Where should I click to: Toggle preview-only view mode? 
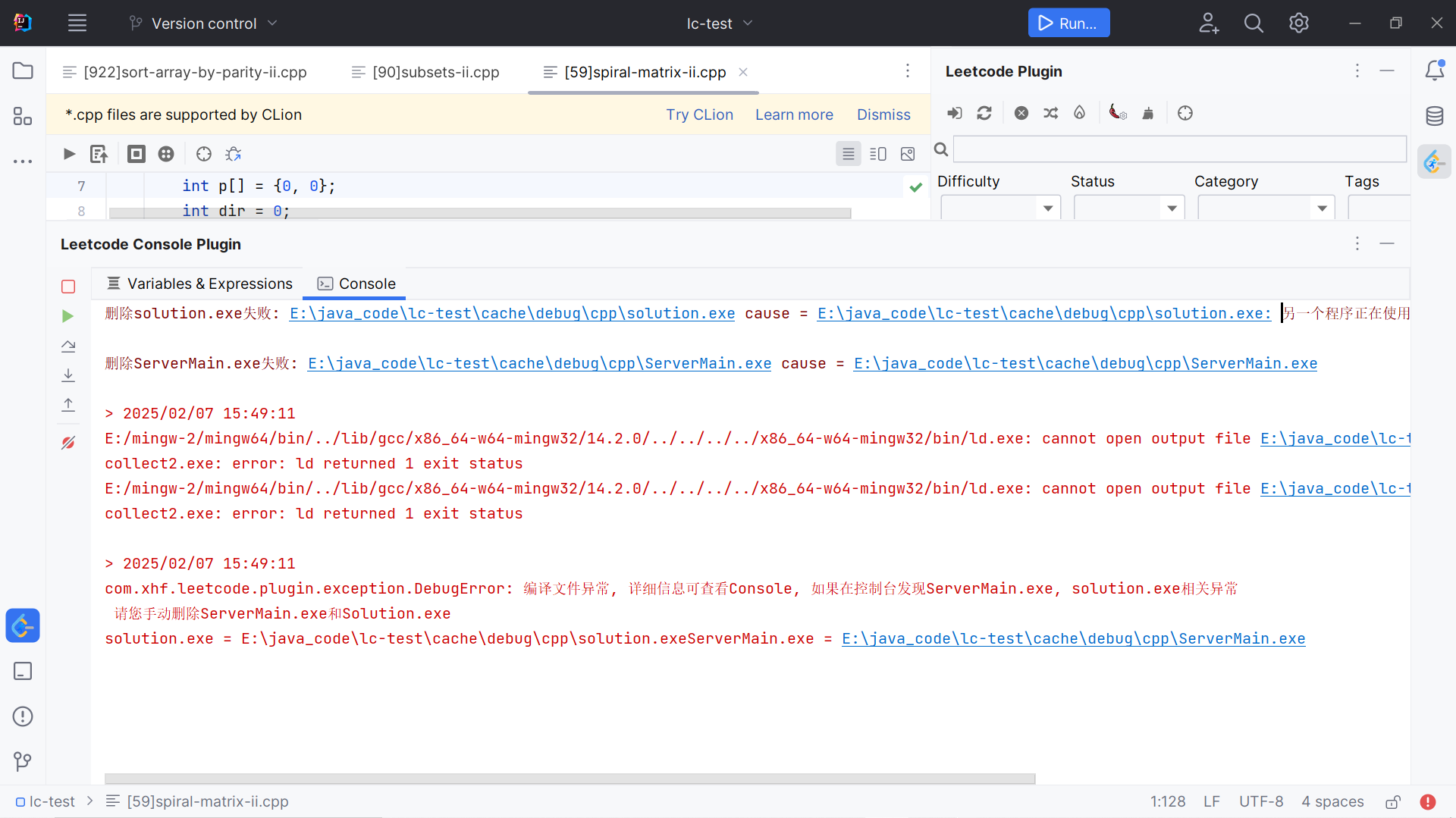click(908, 154)
